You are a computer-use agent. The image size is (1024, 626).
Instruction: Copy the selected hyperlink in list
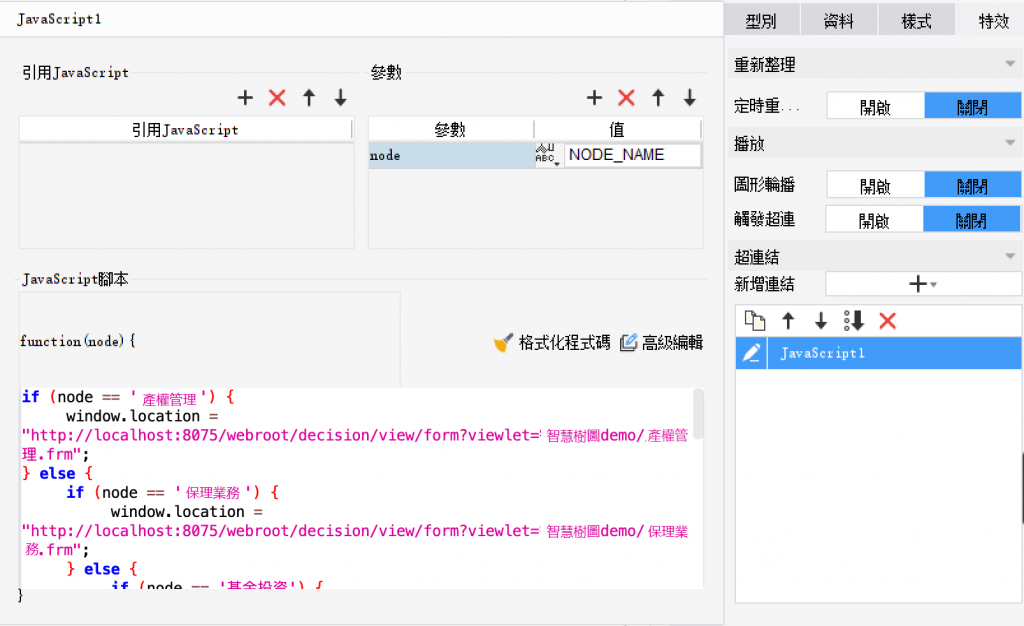coord(756,321)
